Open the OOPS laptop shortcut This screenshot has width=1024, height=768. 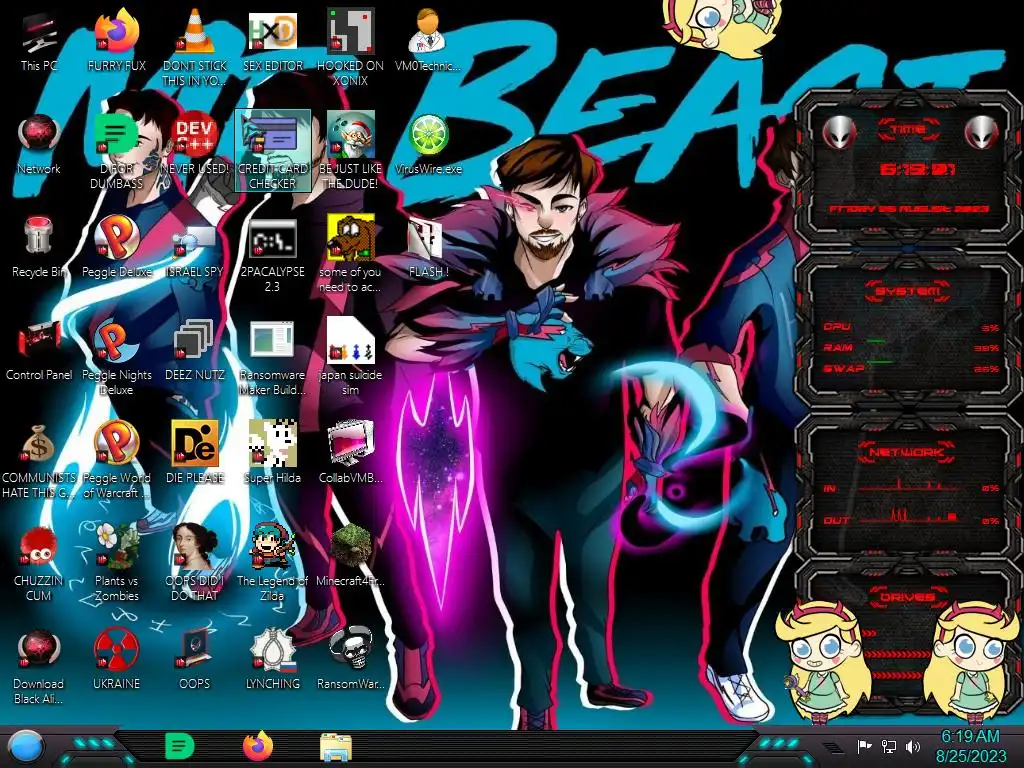click(195, 660)
